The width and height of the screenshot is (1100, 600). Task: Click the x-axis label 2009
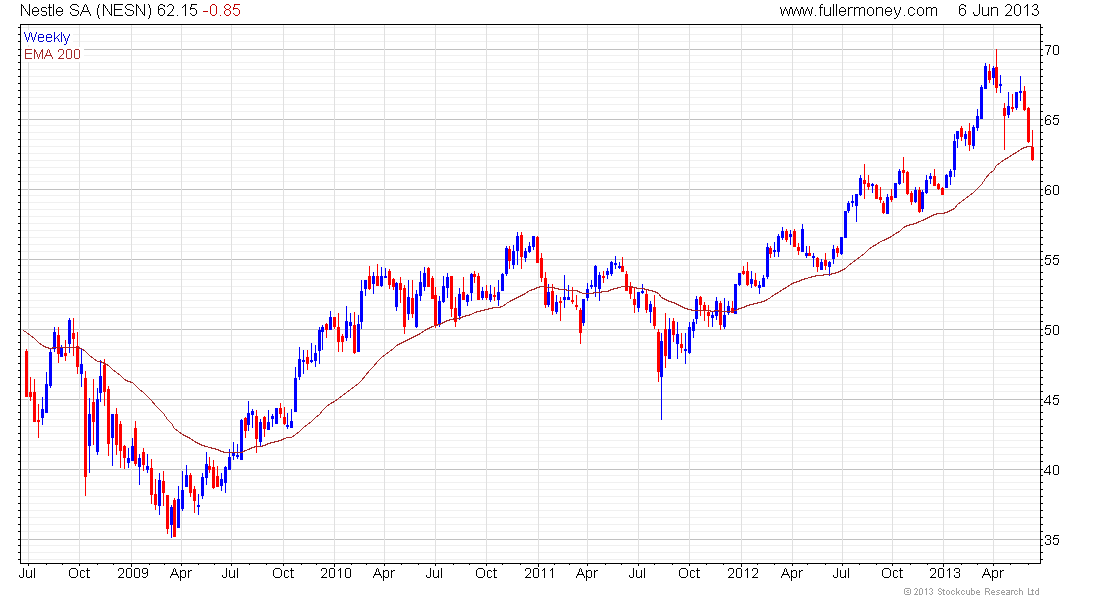click(133, 573)
